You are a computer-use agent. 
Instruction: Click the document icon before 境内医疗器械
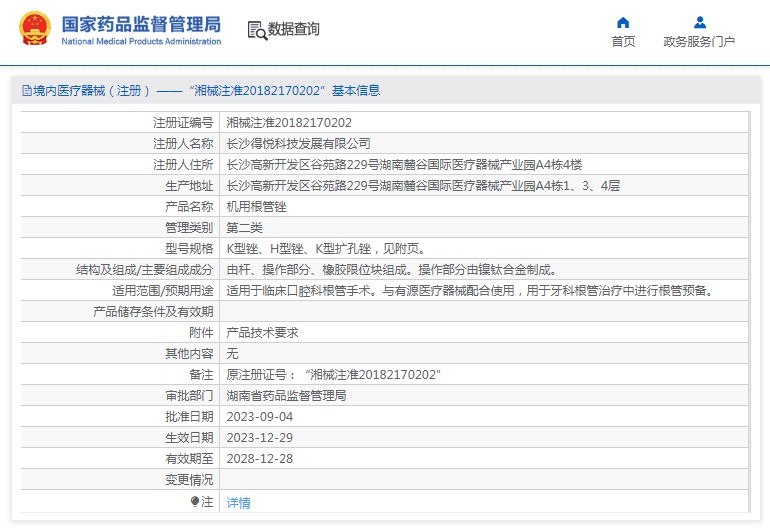pos(27,90)
